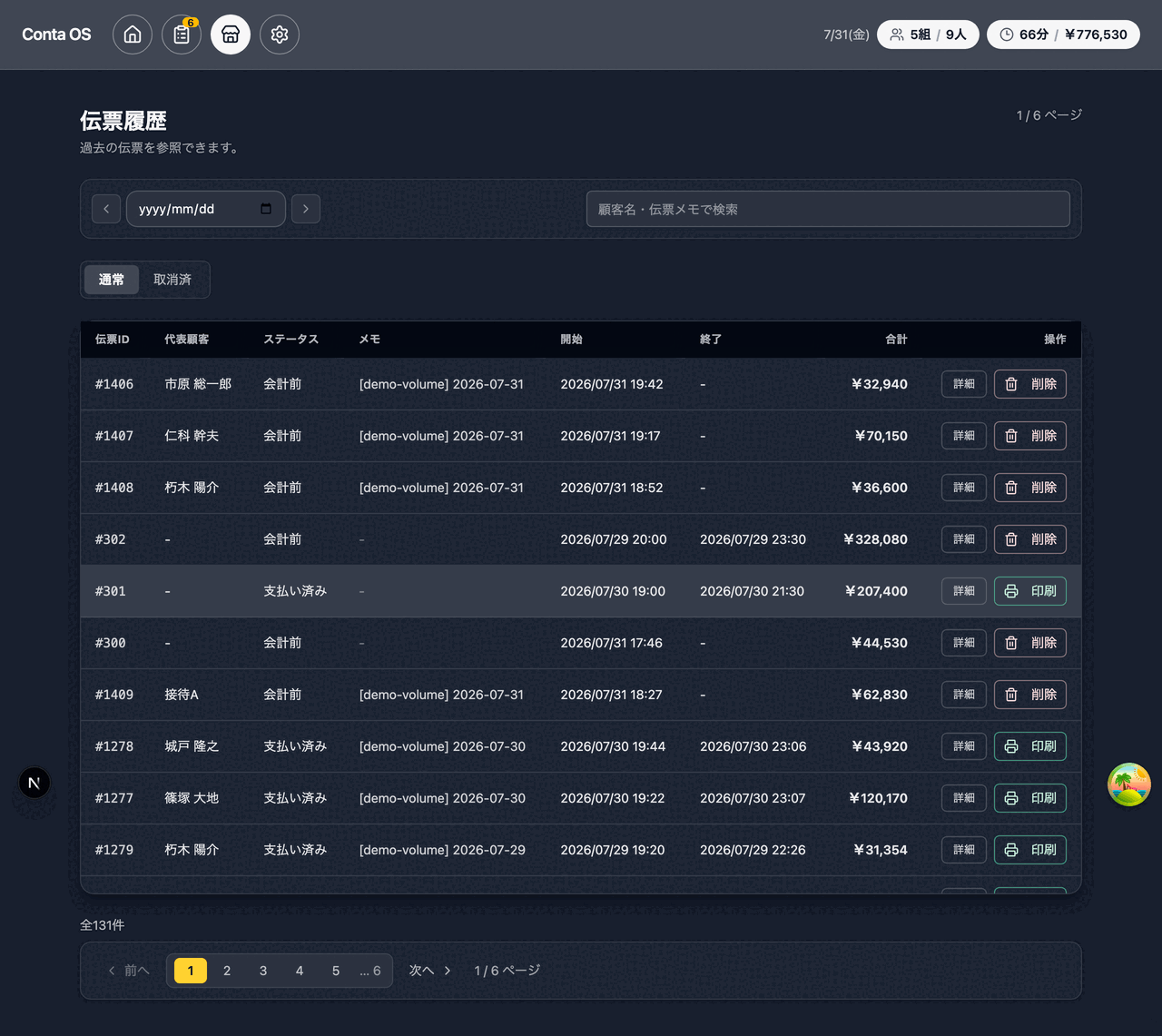The width and height of the screenshot is (1162, 1036).
Task: Open the clipboard orders icon with badge
Action: [182, 35]
